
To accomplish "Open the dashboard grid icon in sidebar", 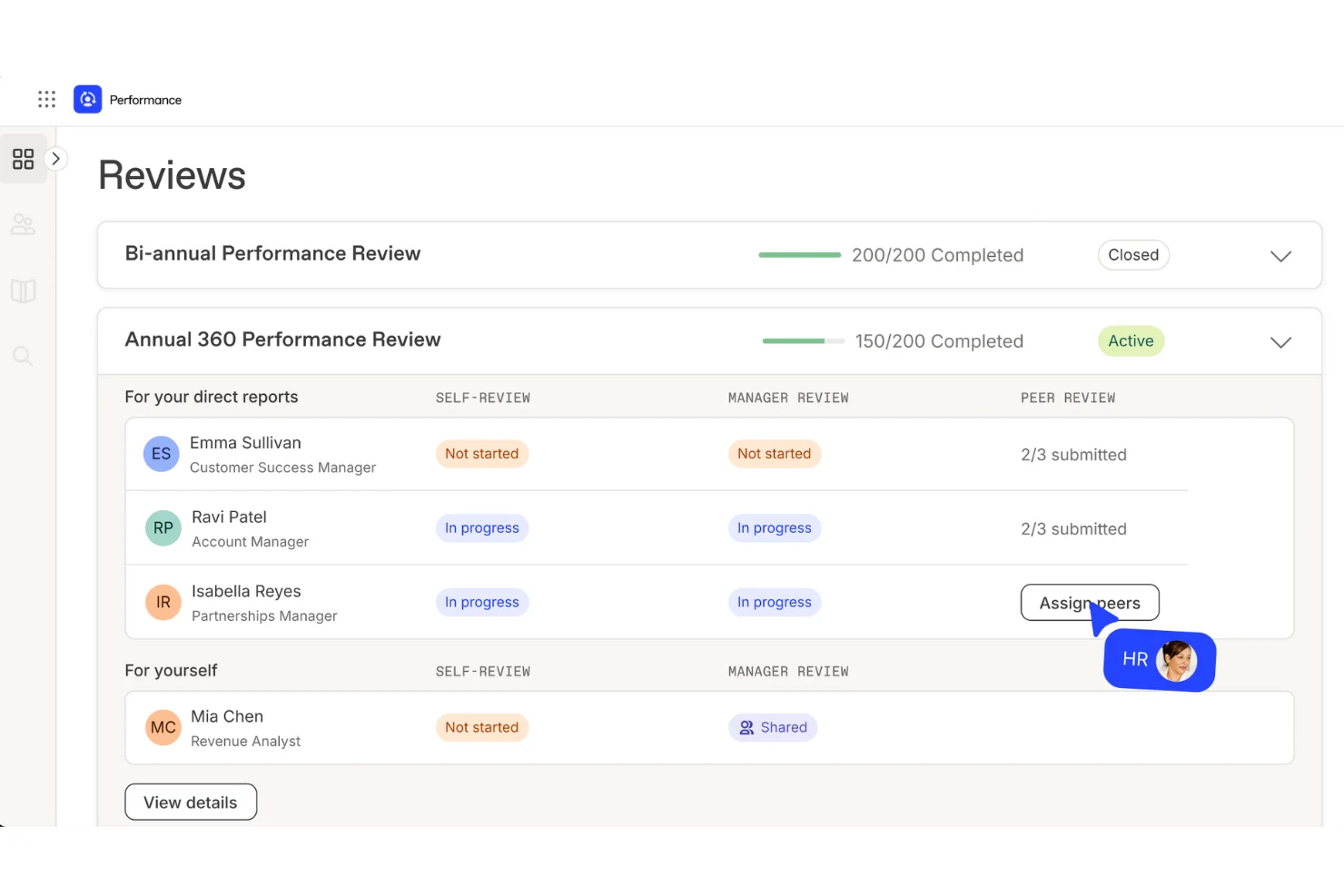I will (23, 159).
